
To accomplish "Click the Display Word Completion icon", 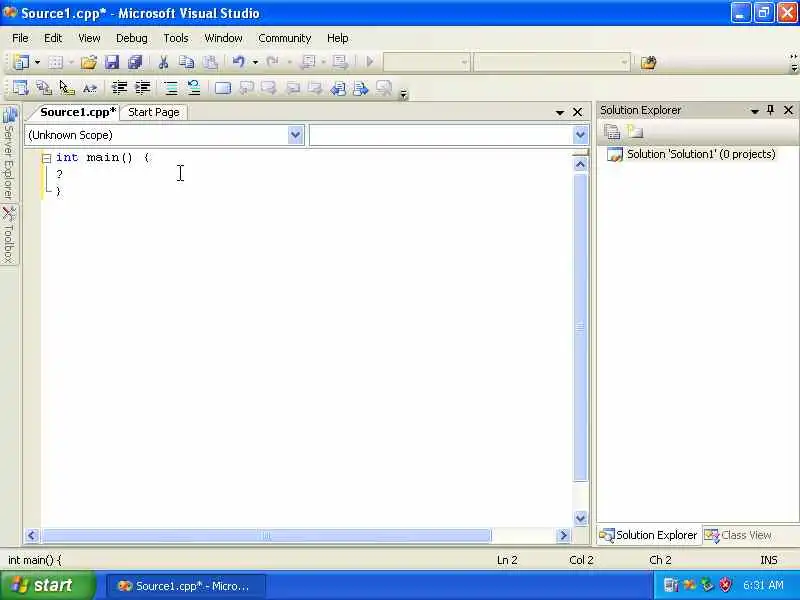I will (x=90, y=88).
